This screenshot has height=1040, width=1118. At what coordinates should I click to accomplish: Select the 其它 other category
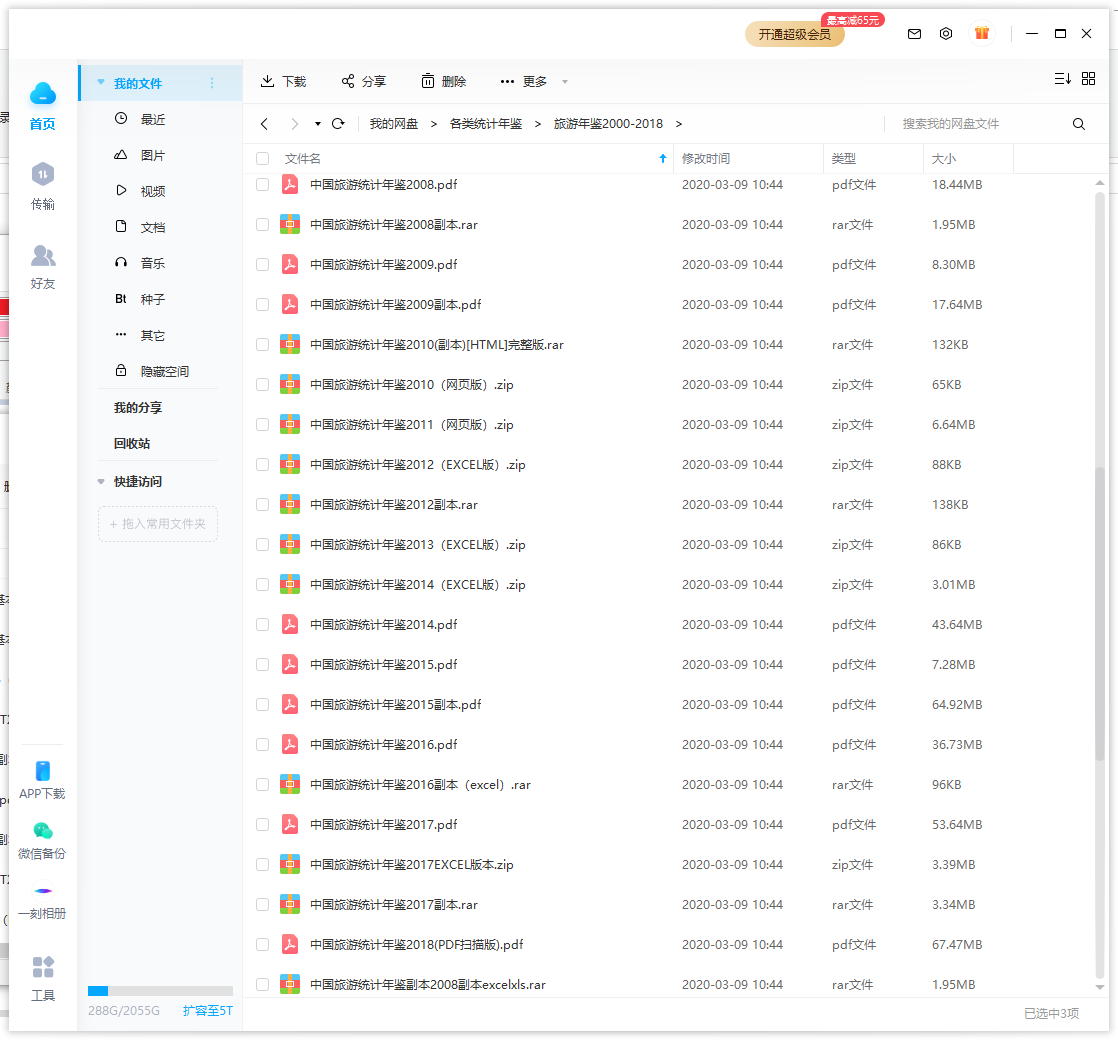pos(140,335)
